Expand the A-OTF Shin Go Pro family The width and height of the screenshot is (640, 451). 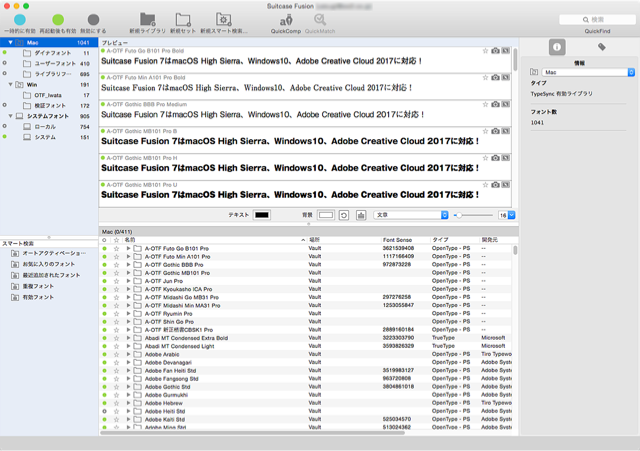[x=128, y=322]
